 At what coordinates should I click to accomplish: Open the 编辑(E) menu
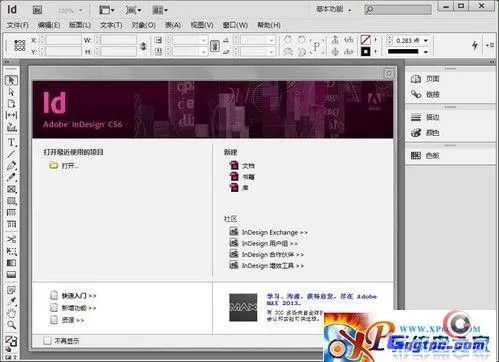point(49,25)
